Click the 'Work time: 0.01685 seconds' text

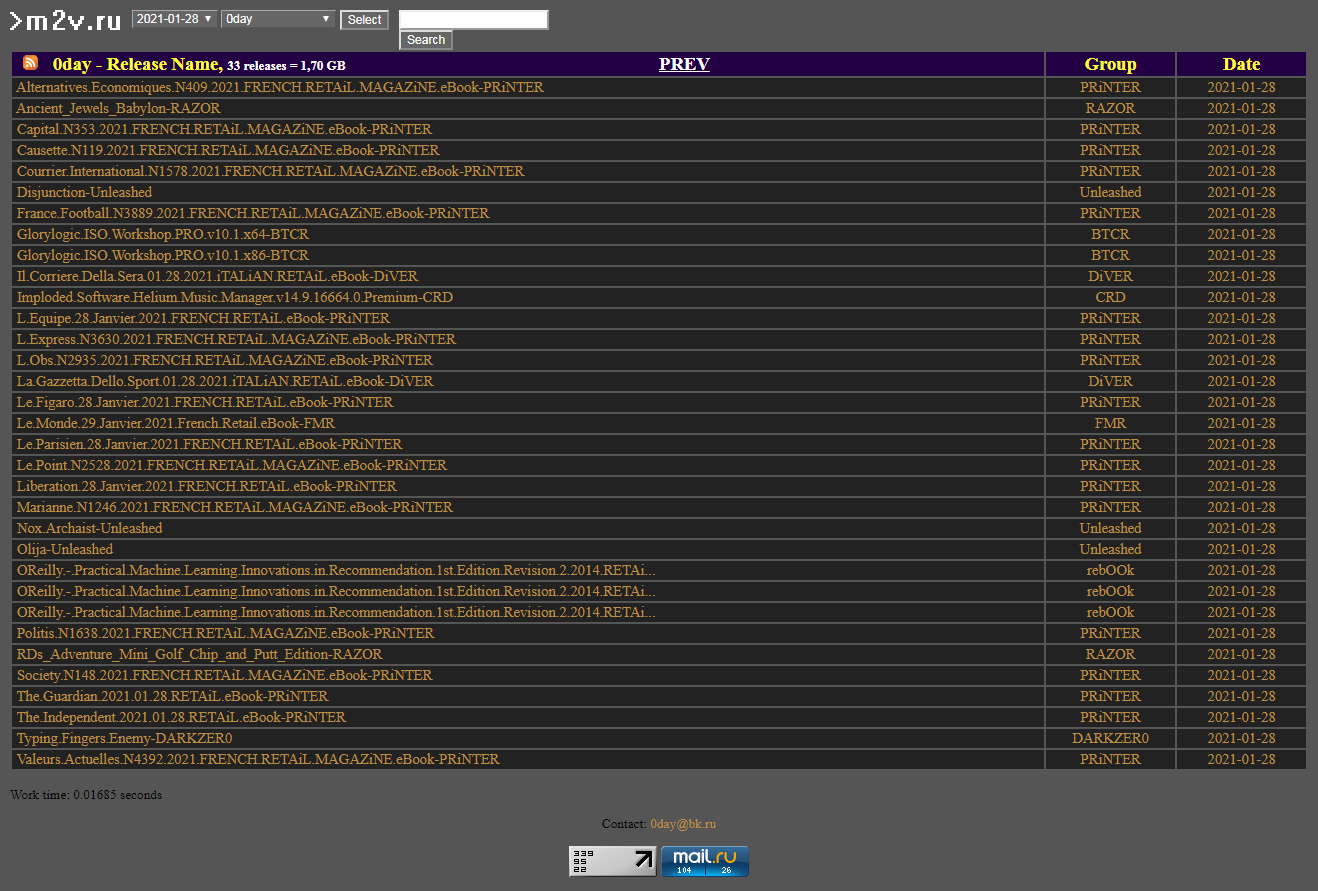[86, 795]
